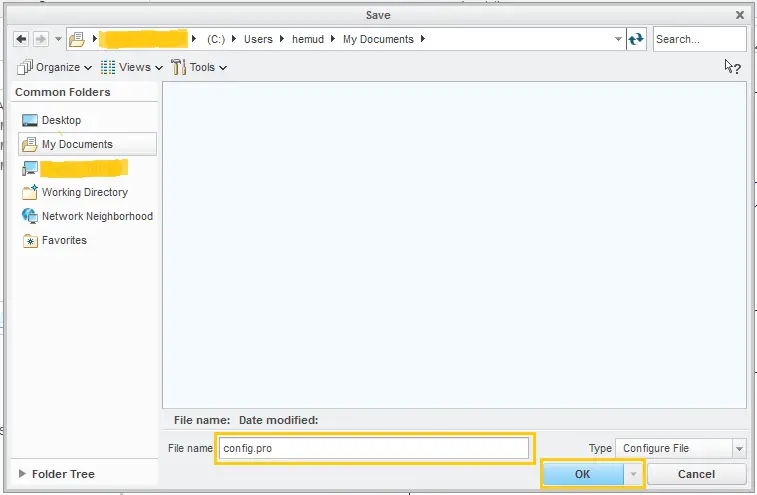Viewport: 757px width, 495px height.
Task: Cancel the Save dialog
Action: 696,474
